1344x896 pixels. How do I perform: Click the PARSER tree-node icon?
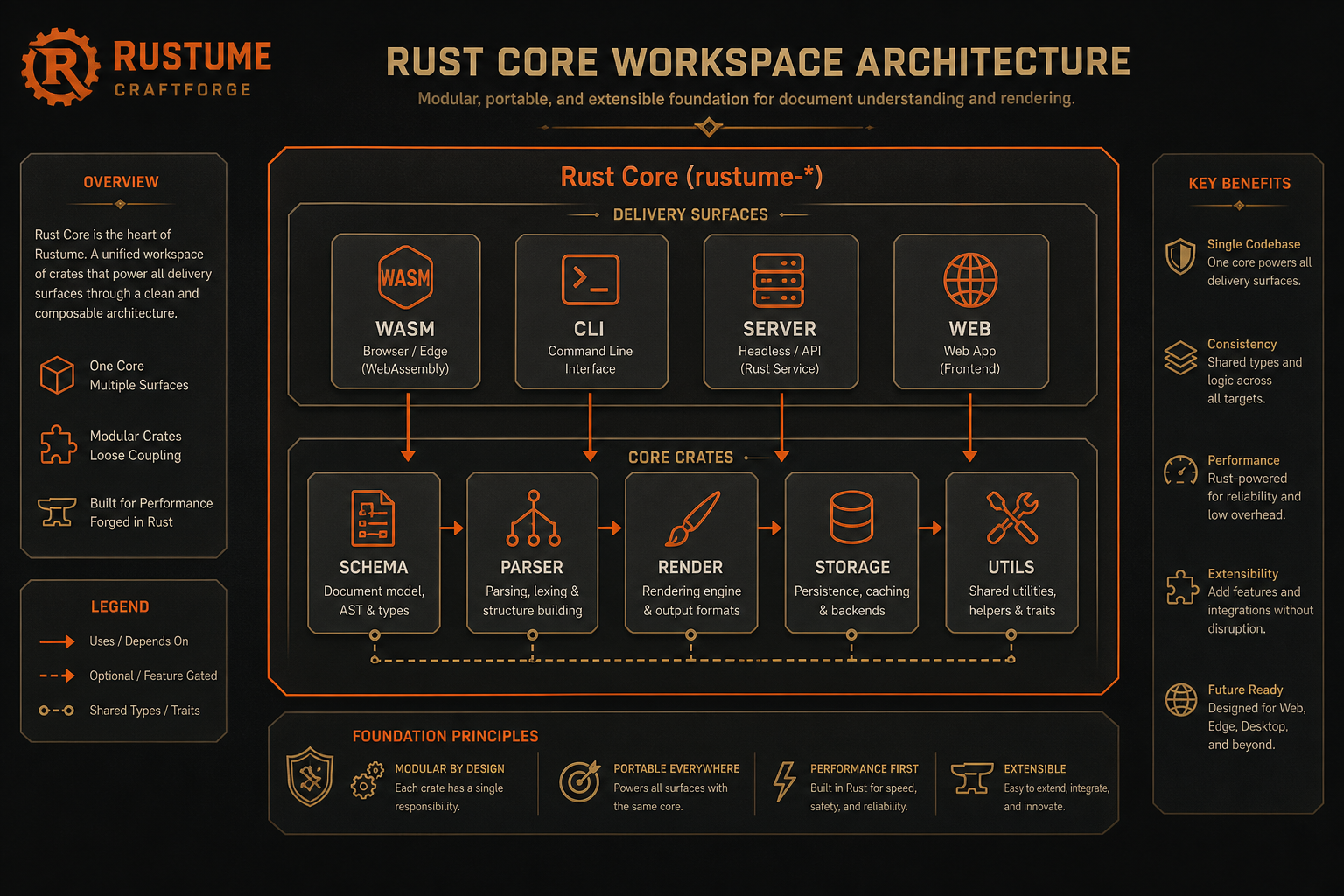pyautogui.click(x=533, y=518)
